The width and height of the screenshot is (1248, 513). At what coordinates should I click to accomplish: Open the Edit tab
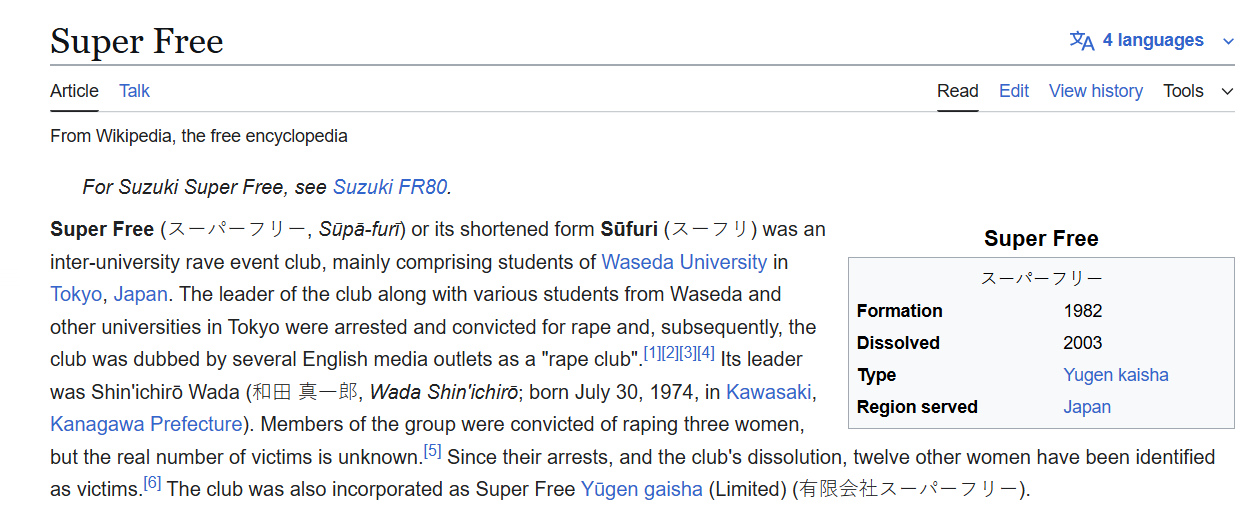pyautogui.click(x=1014, y=91)
